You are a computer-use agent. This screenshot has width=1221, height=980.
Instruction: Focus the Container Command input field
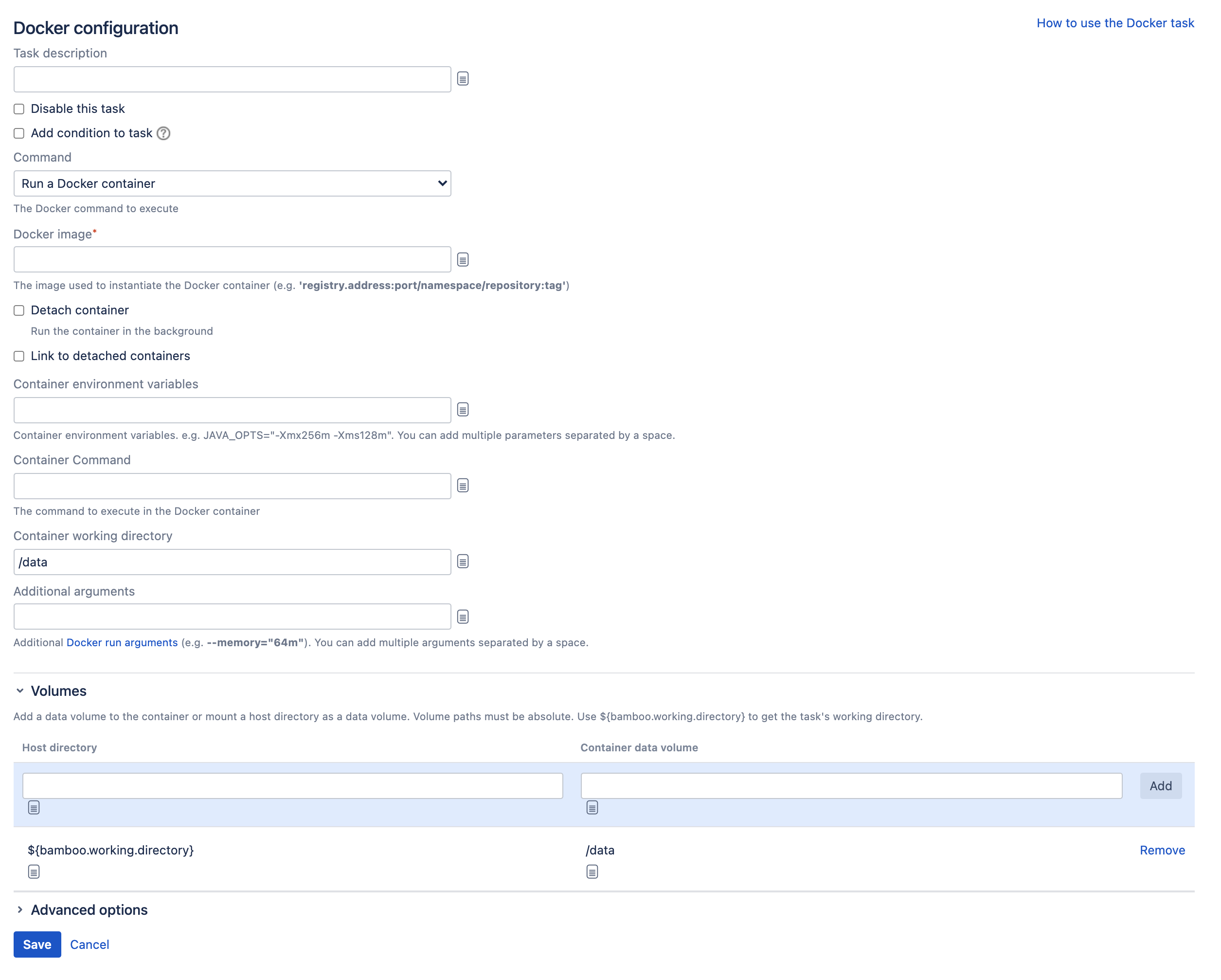click(232, 486)
